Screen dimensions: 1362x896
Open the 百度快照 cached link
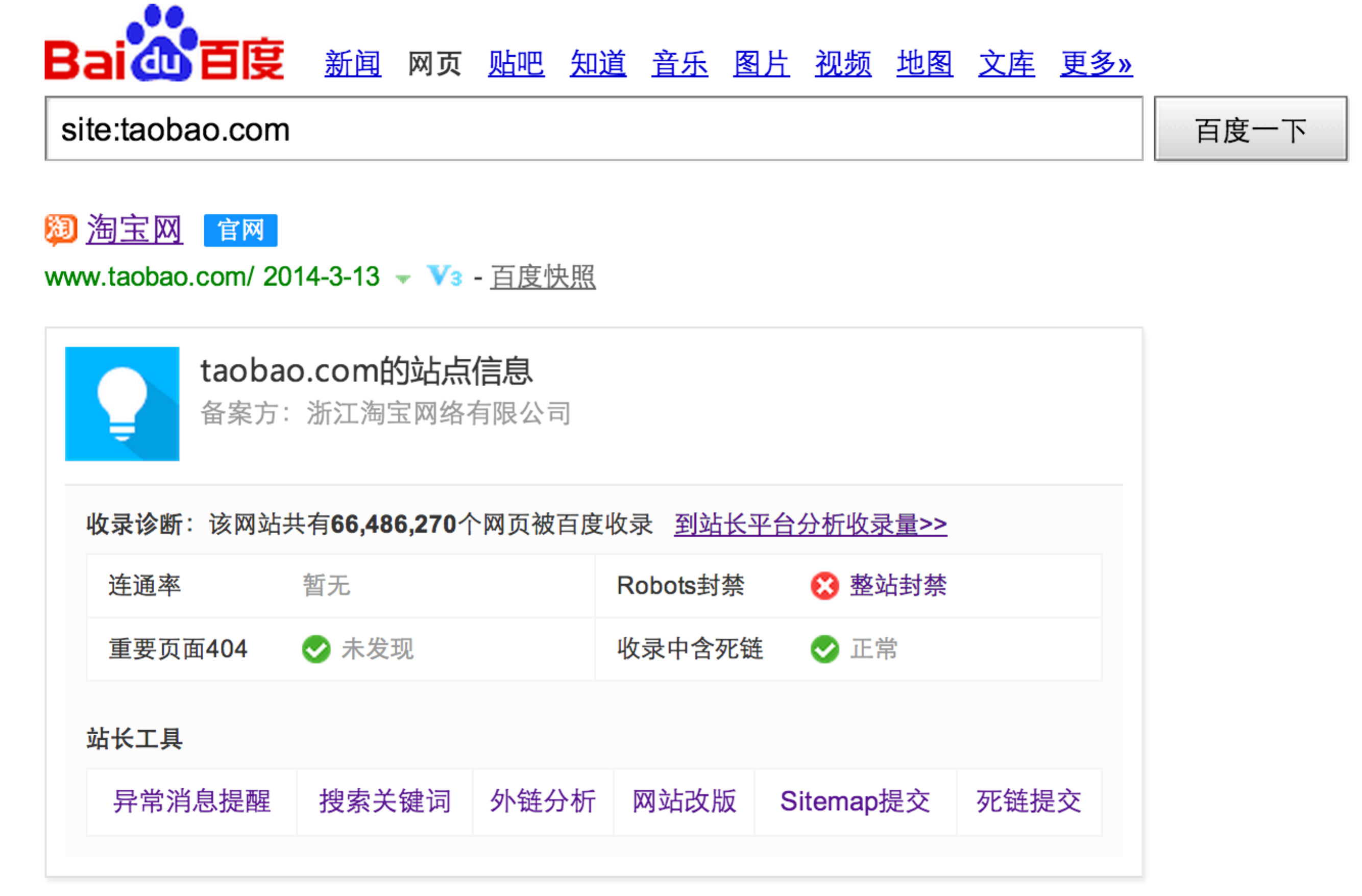click(x=543, y=277)
